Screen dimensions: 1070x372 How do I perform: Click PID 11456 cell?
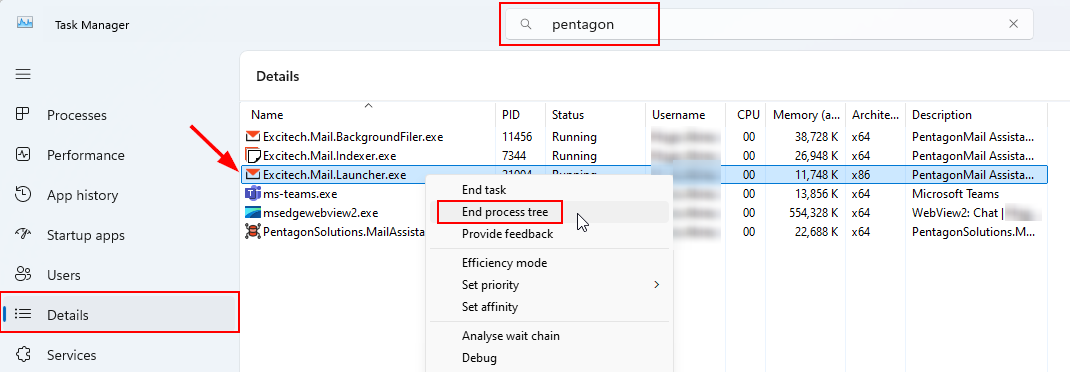point(517,137)
